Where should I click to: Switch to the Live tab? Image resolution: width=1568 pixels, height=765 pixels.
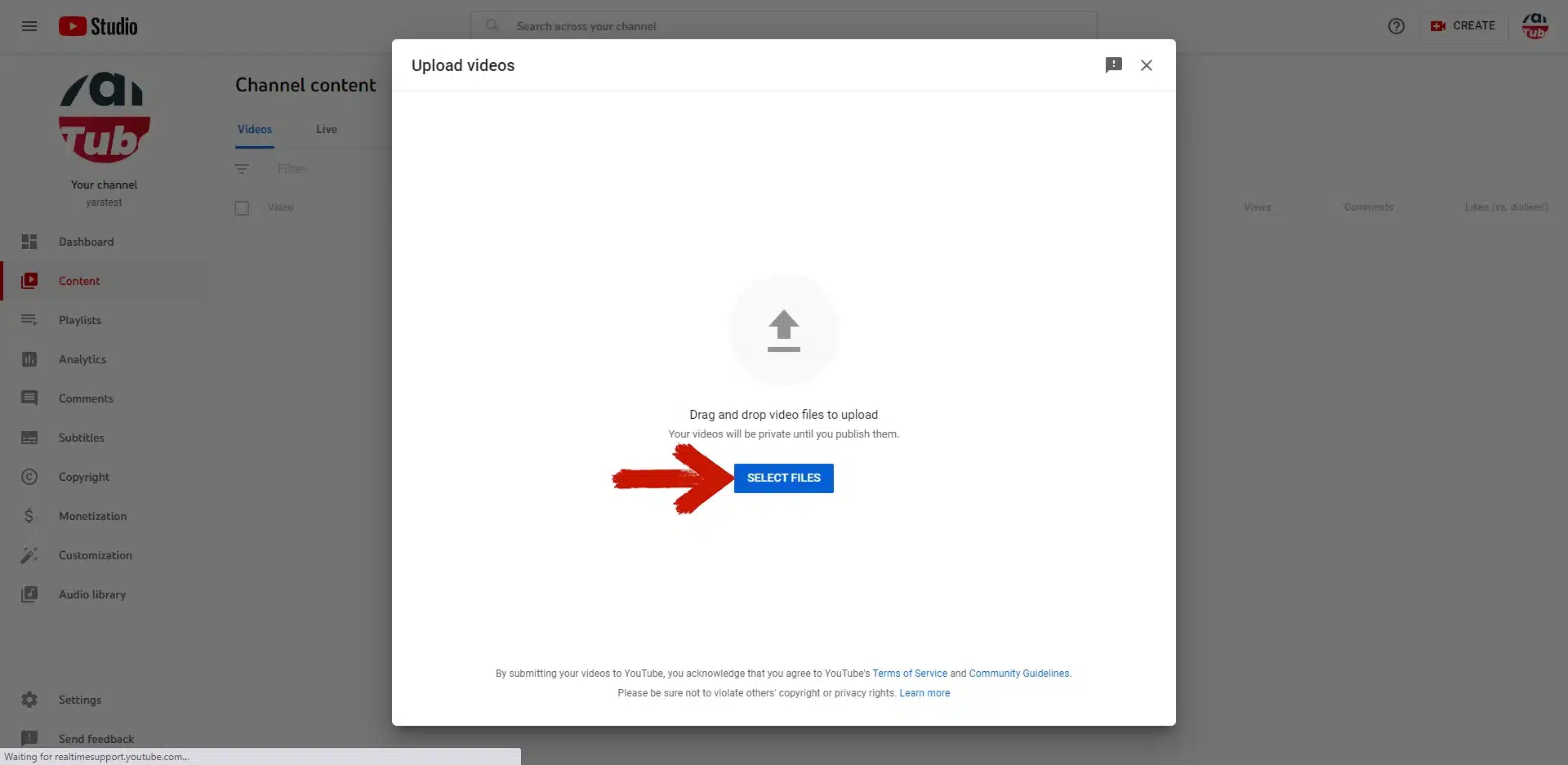(x=326, y=129)
